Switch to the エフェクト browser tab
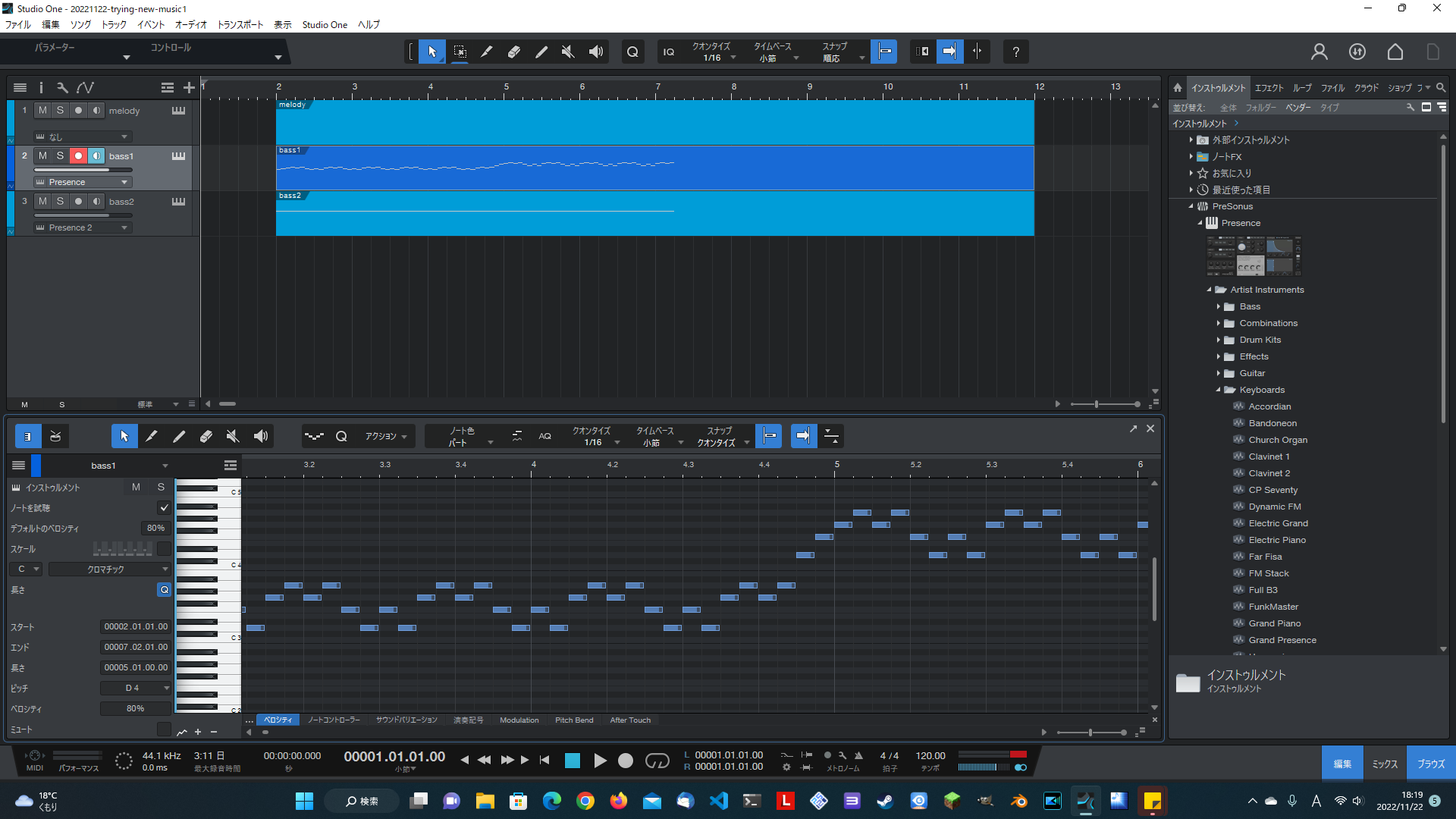The width and height of the screenshot is (1456, 819). [x=1269, y=87]
